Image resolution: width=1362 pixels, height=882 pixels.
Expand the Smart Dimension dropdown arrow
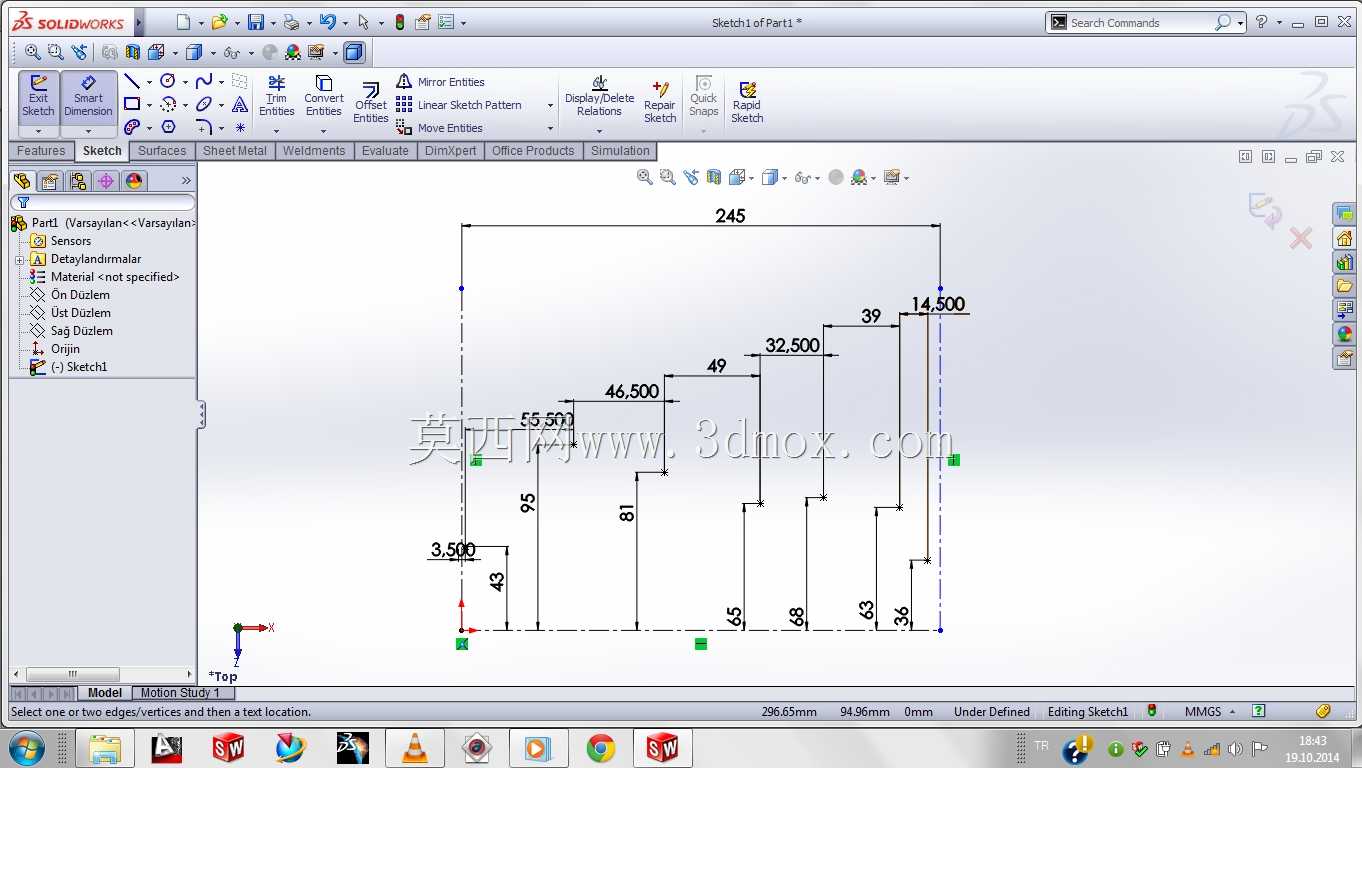pyautogui.click(x=88, y=131)
